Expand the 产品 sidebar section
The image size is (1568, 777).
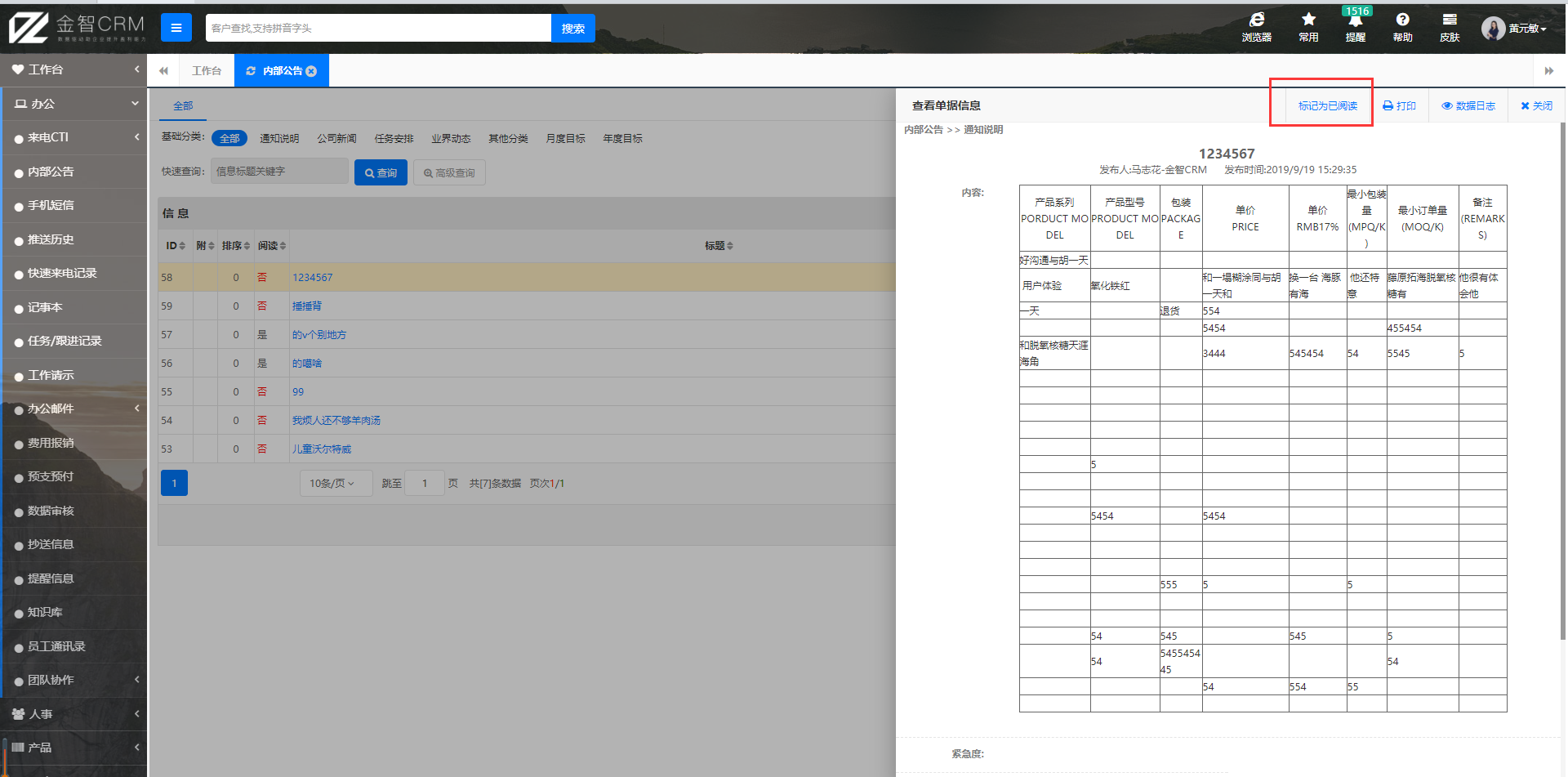click(x=73, y=748)
